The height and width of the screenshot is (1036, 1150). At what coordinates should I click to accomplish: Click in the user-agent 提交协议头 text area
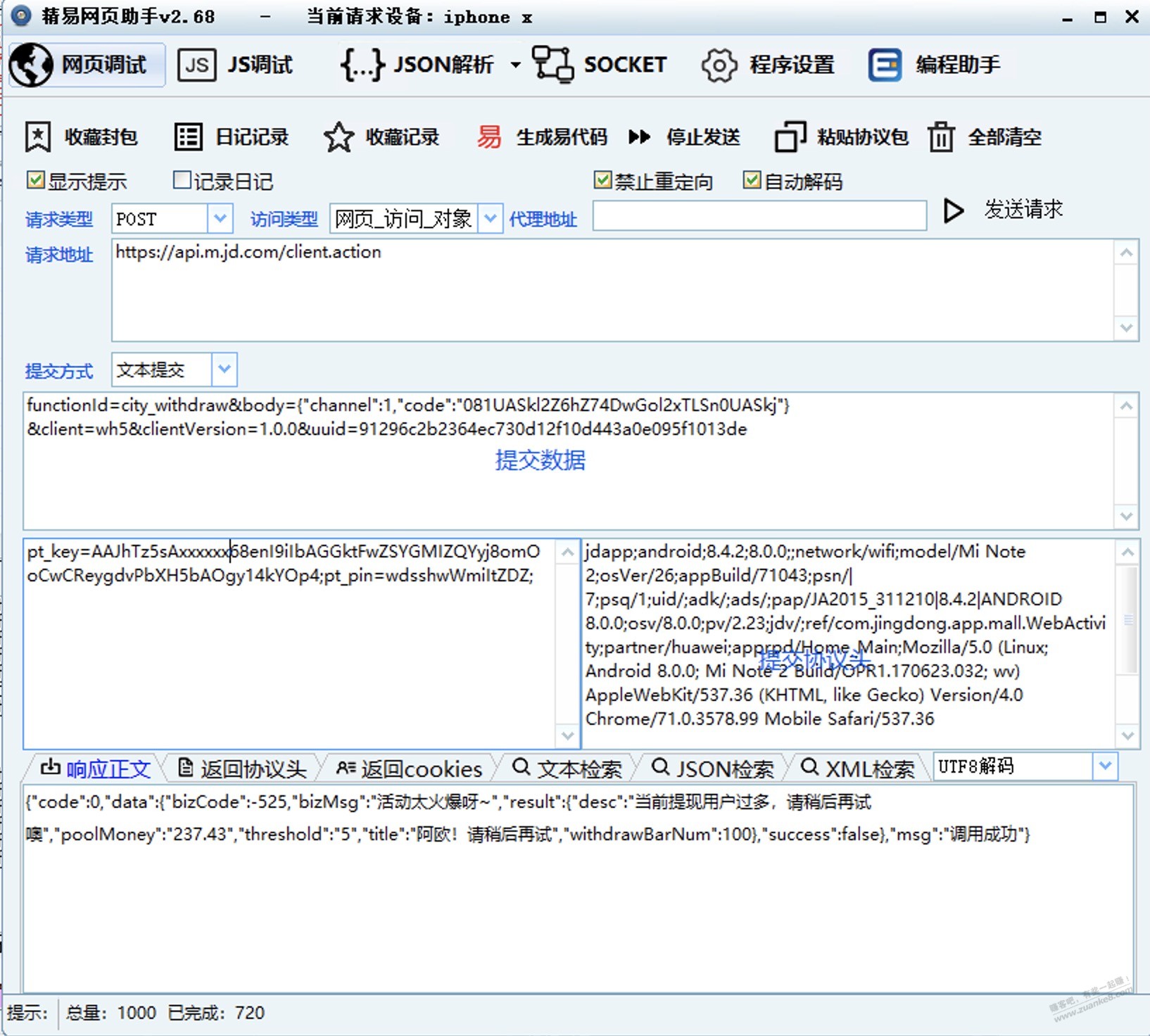click(849, 644)
